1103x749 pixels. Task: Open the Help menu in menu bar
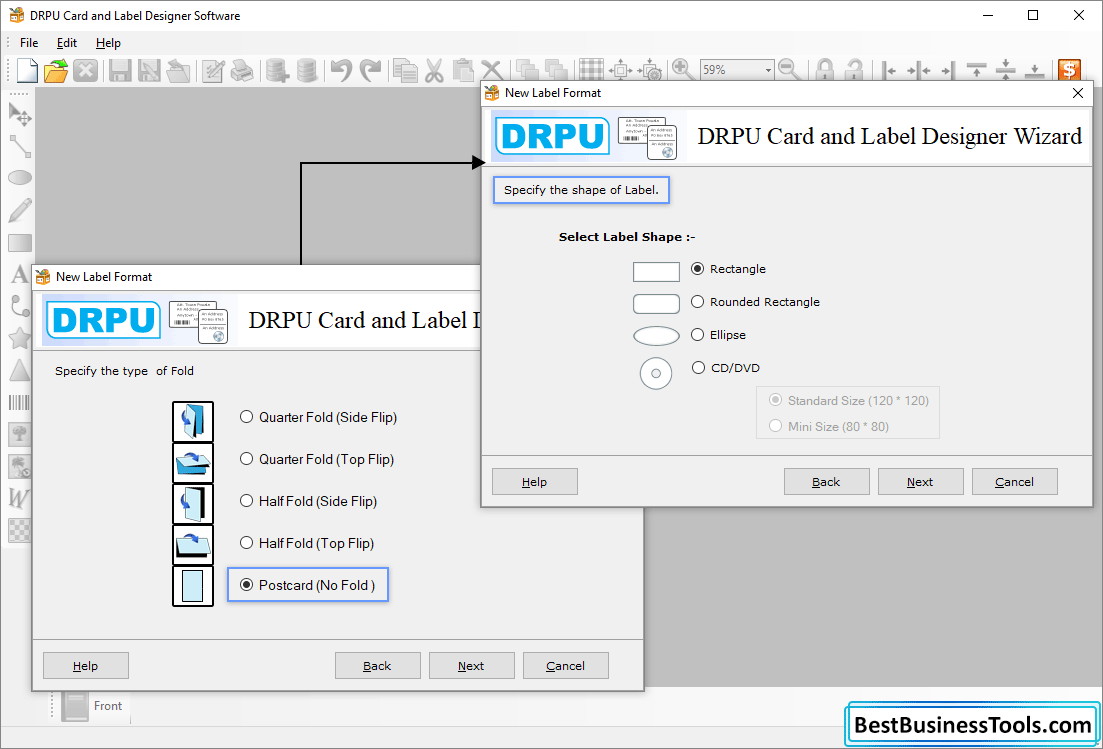pos(108,43)
